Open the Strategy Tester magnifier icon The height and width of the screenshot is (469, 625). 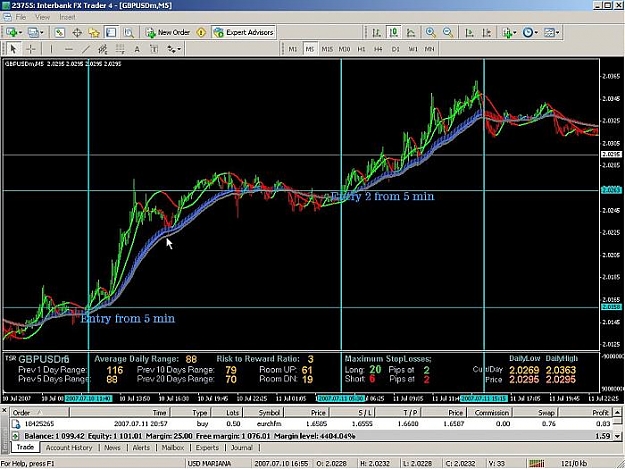click(128, 33)
